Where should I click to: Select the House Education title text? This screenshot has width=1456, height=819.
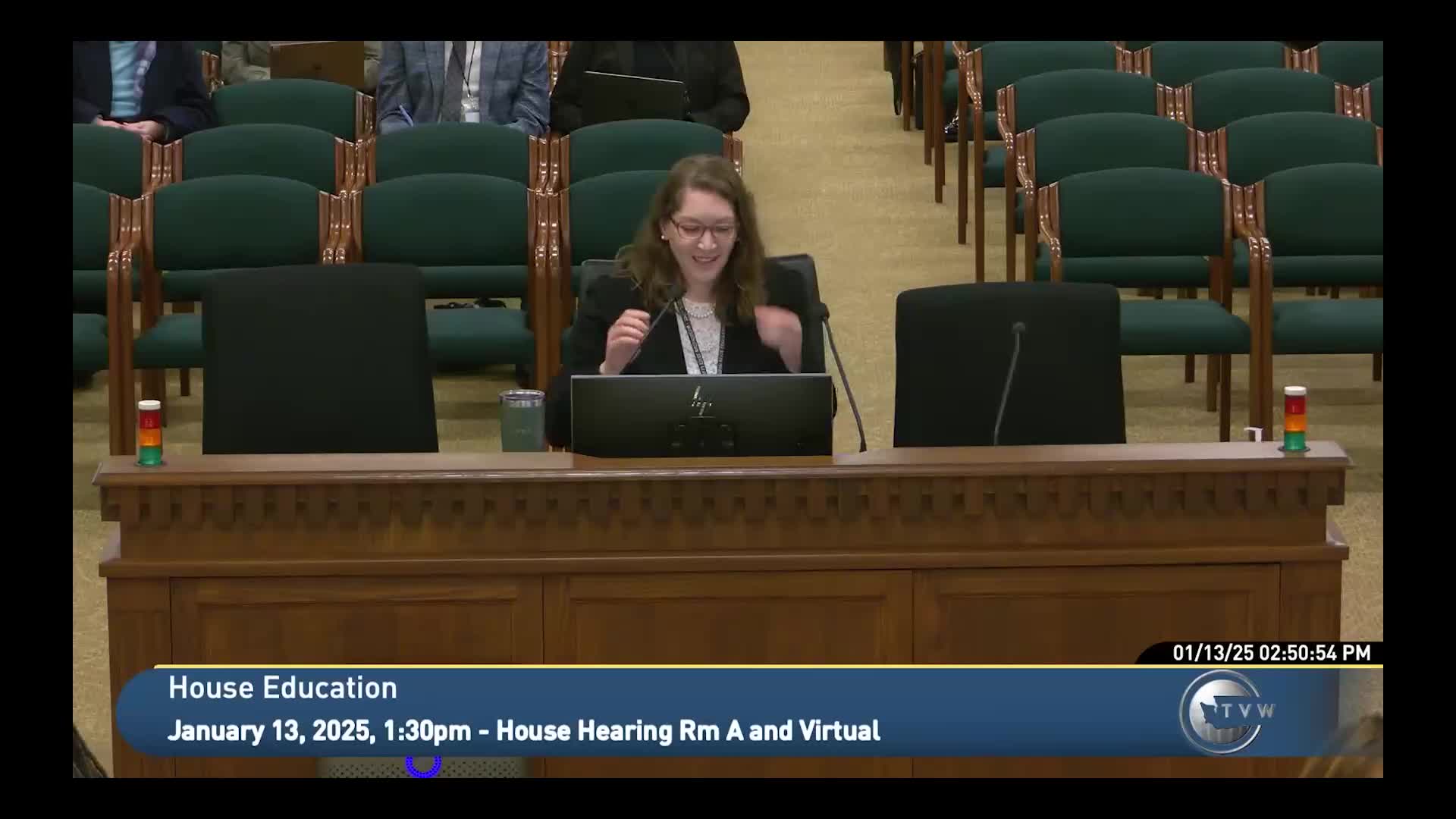point(283,689)
